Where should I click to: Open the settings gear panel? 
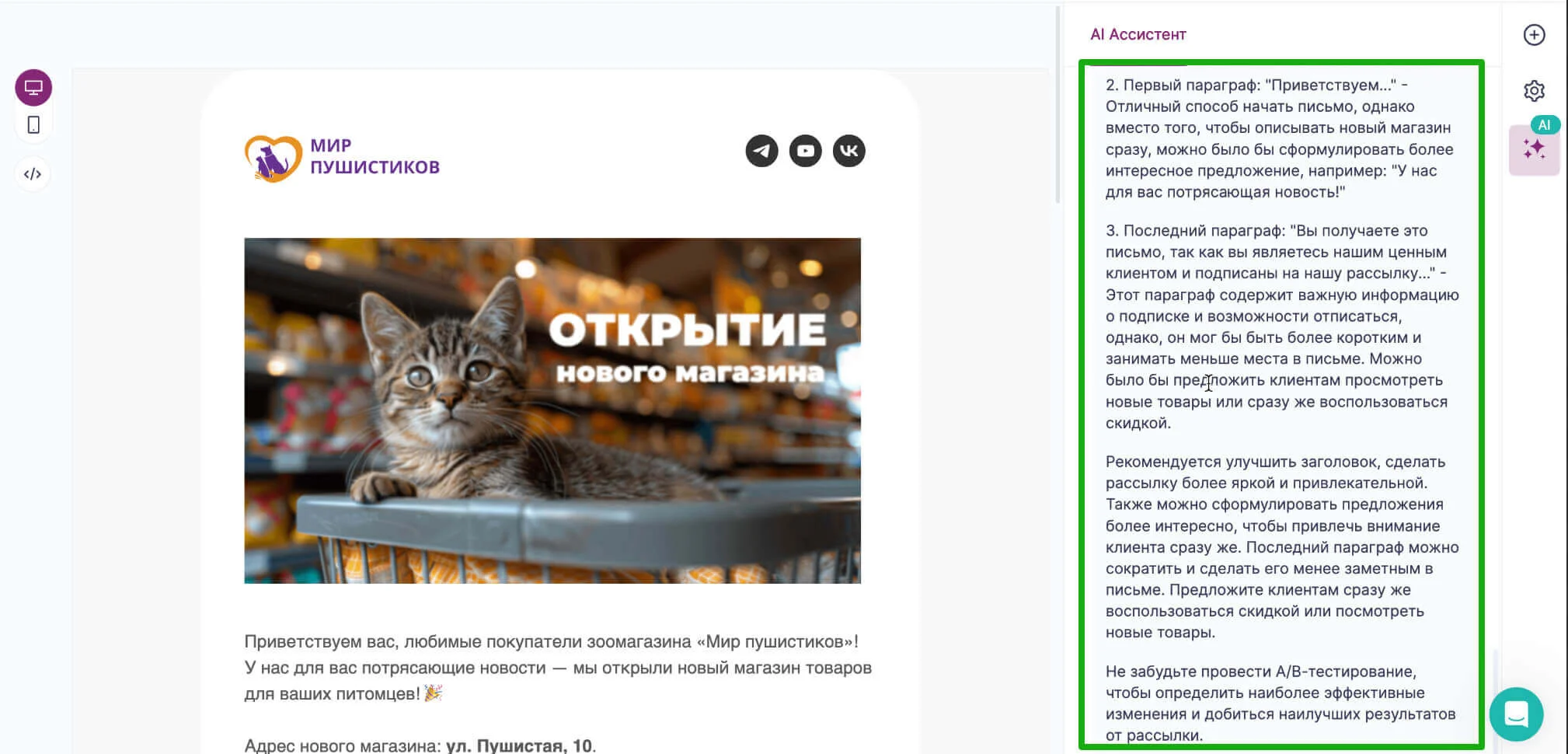tap(1534, 91)
